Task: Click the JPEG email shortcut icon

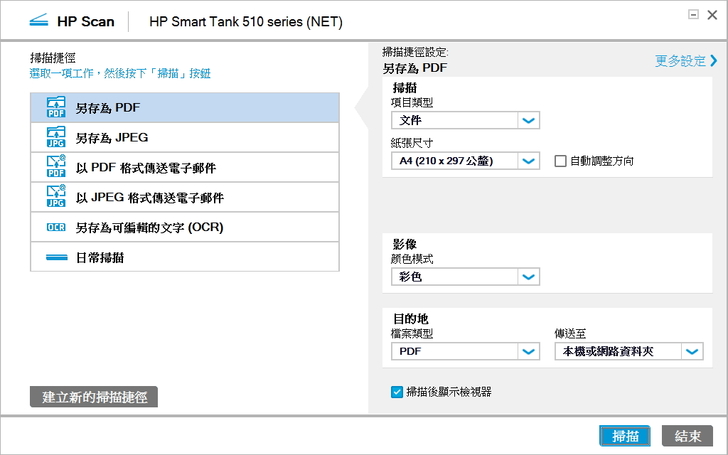Action: tap(55, 197)
